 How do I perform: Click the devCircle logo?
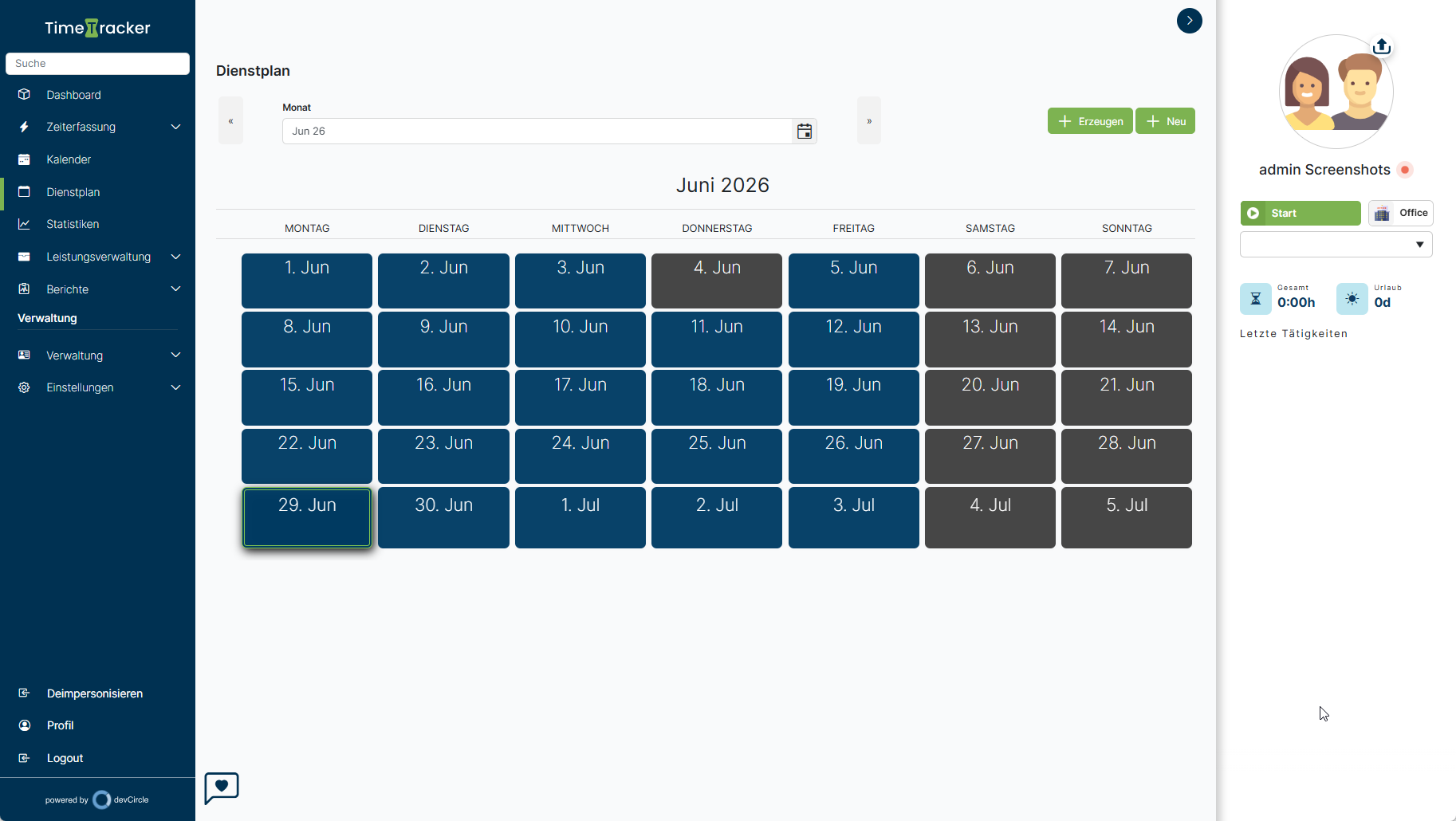click(x=121, y=799)
